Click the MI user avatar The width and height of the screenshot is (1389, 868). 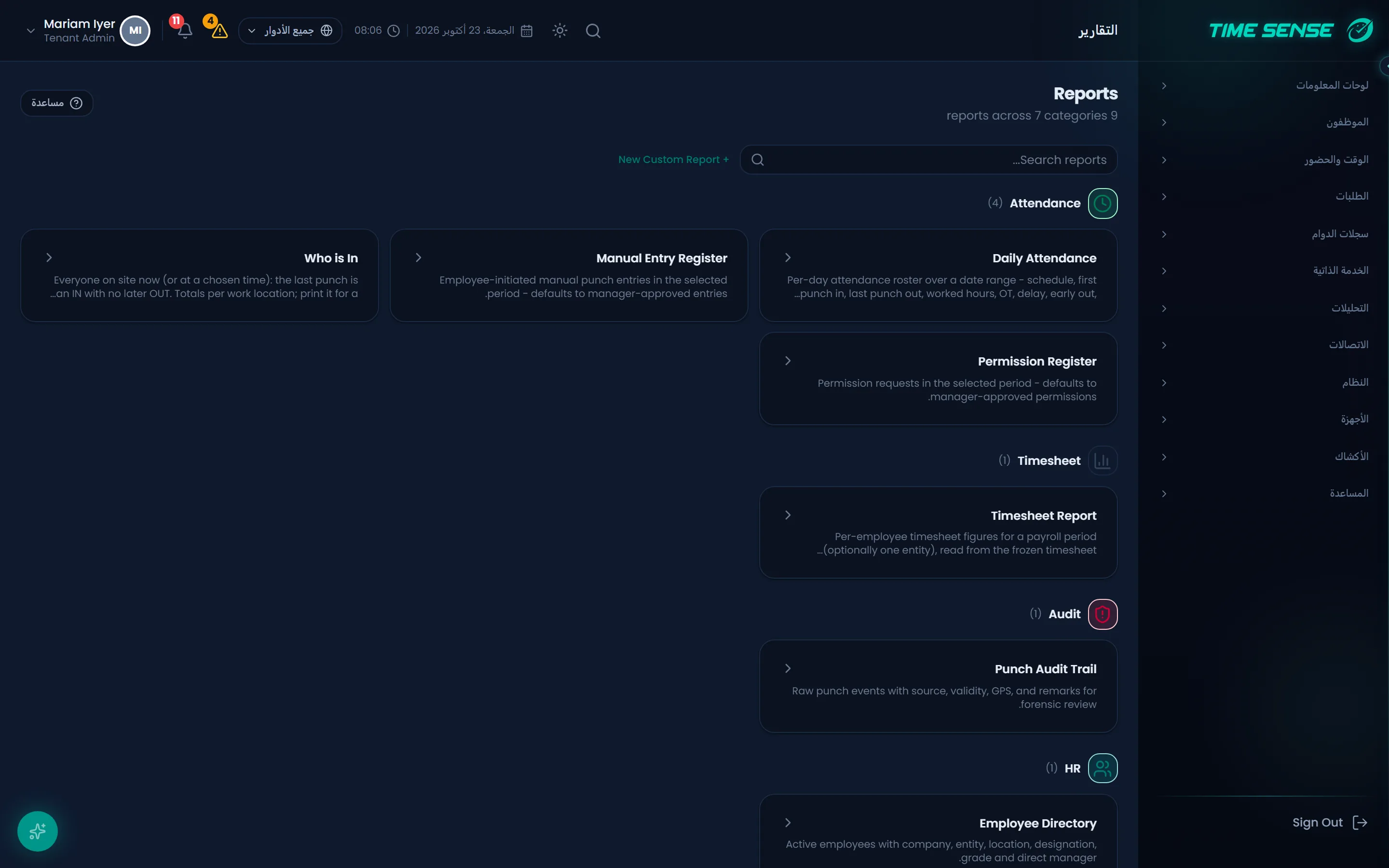point(135,30)
